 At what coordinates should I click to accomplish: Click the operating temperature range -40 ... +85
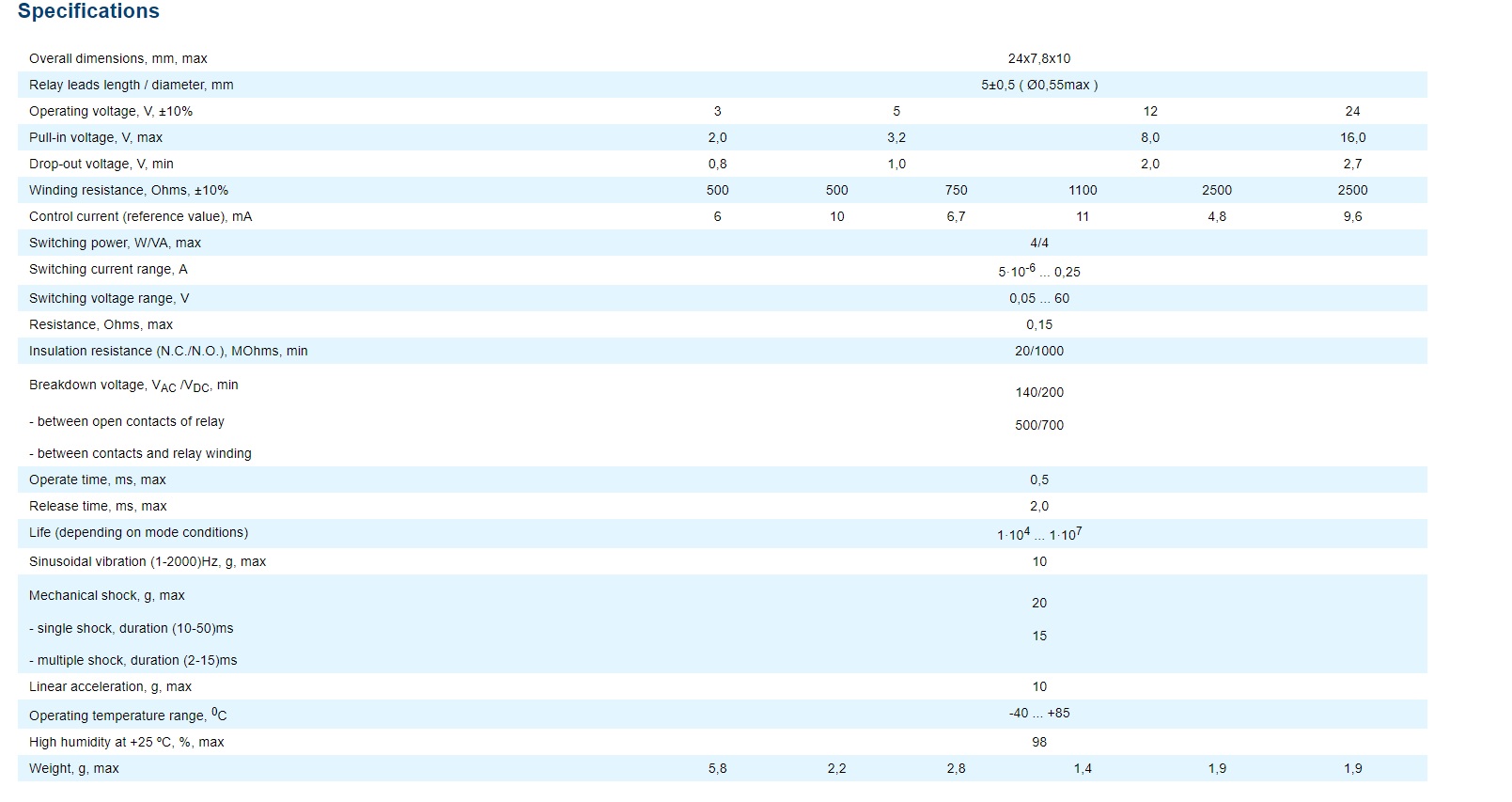[x=1038, y=713]
